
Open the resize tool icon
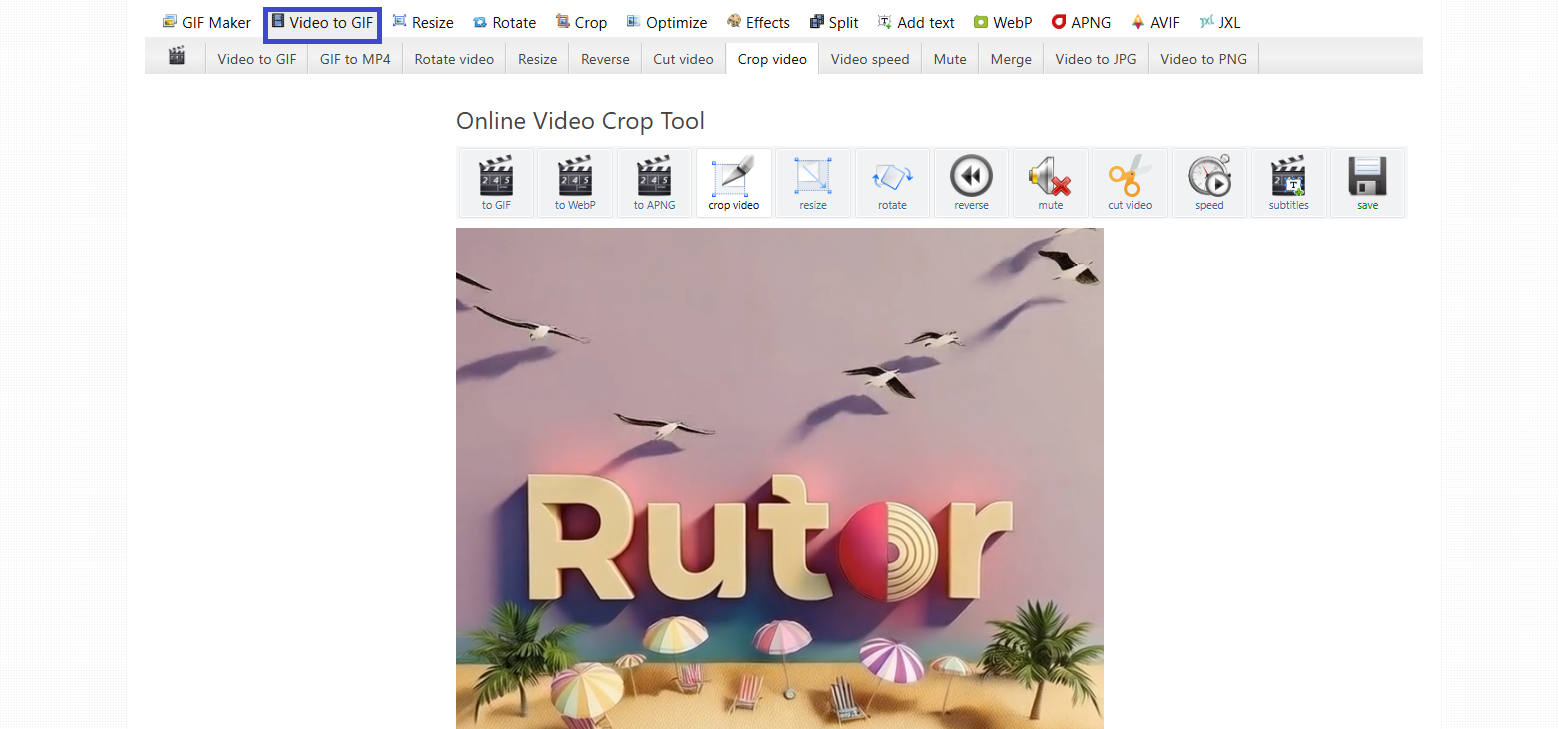pyautogui.click(x=813, y=182)
